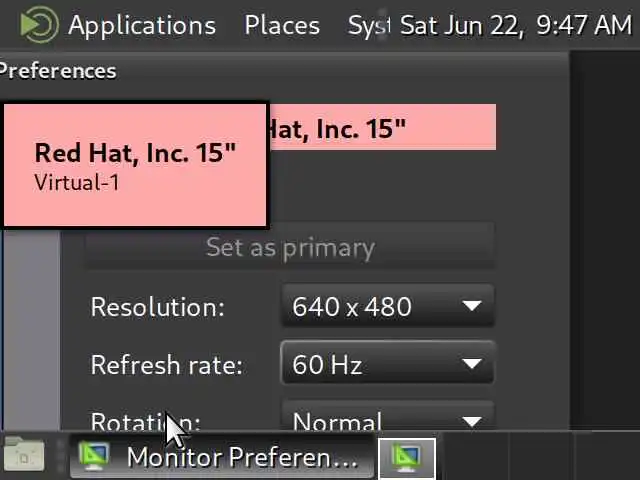Open the Places menu
Image resolution: width=640 pixels, height=480 pixels.
click(282, 25)
